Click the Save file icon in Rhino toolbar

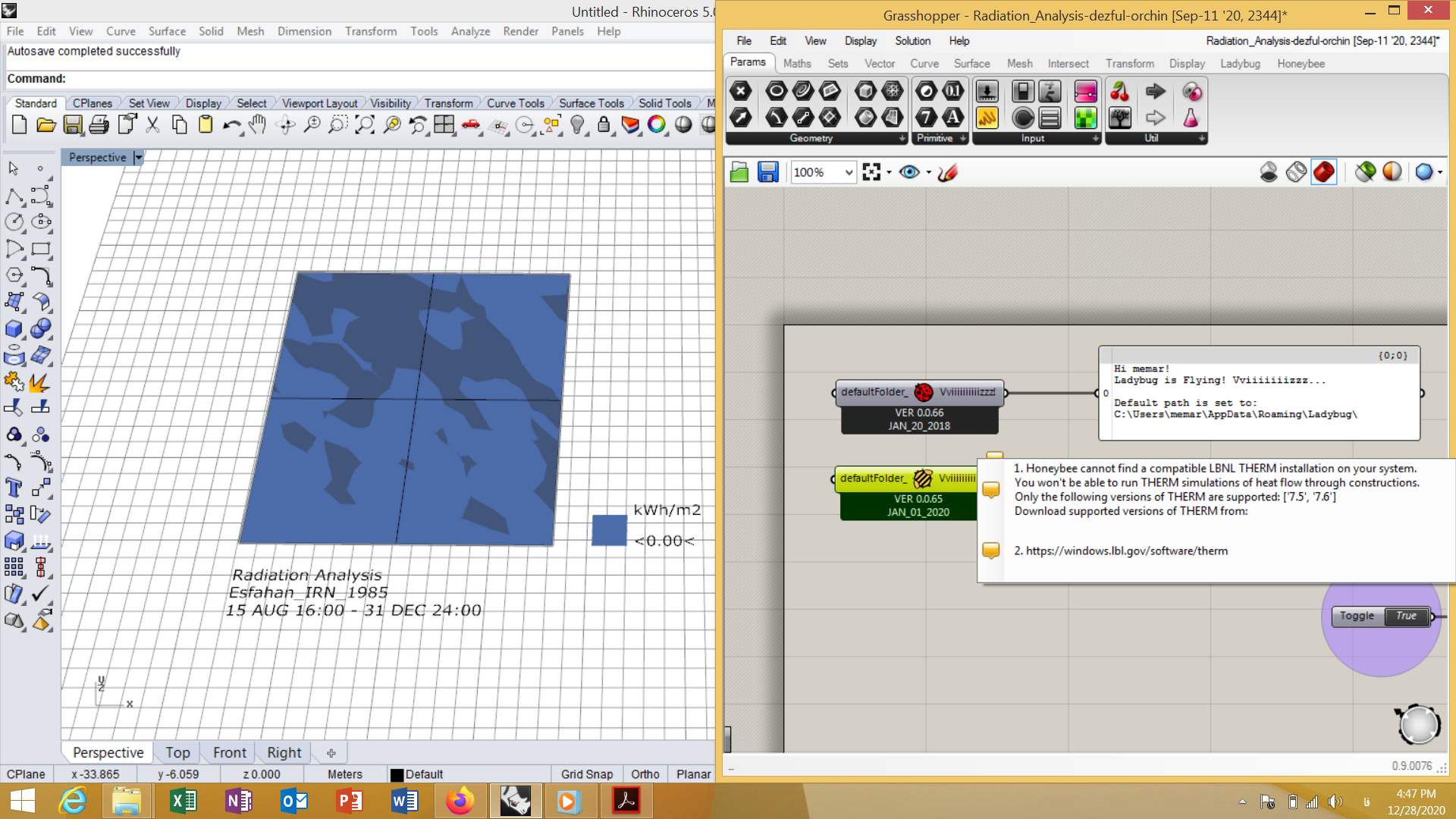click(x=72, y=125)
